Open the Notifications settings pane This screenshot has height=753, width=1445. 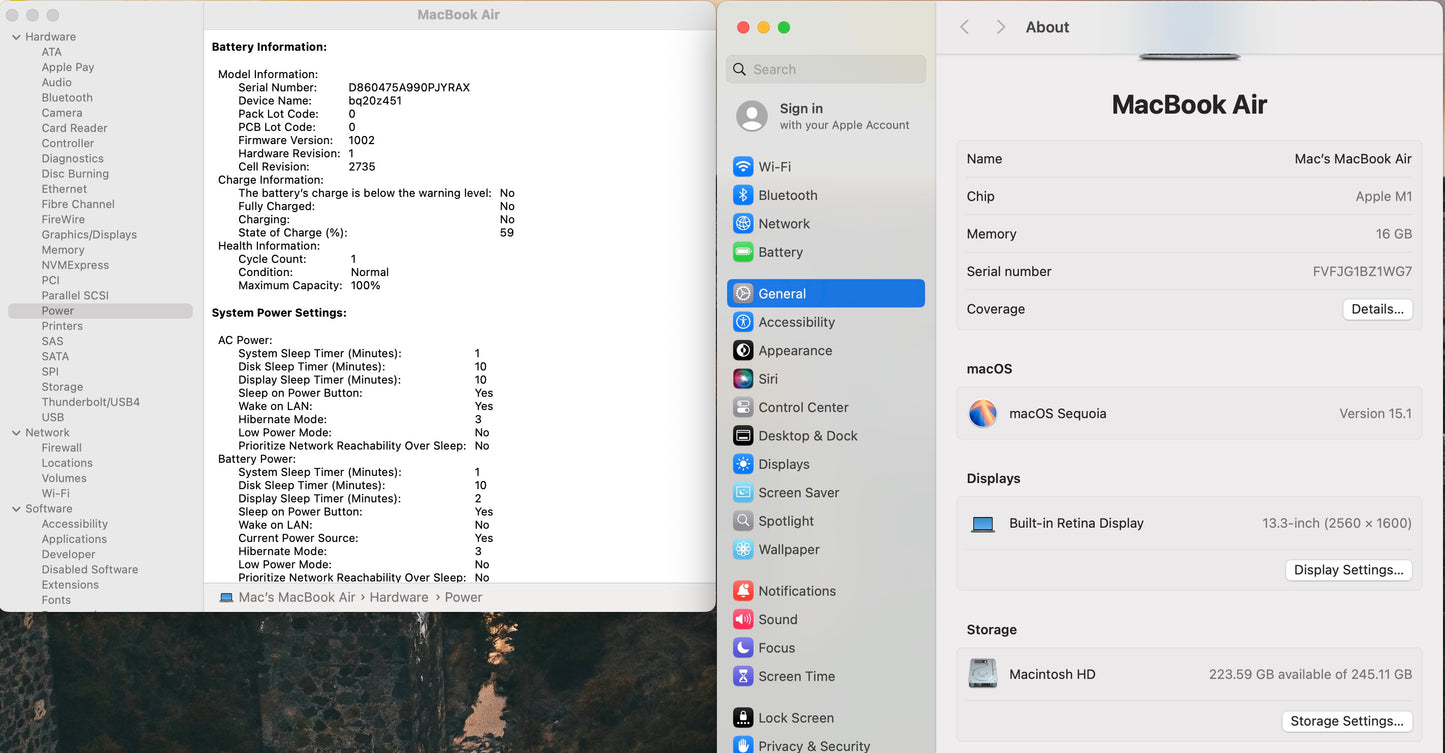point(796,591)
